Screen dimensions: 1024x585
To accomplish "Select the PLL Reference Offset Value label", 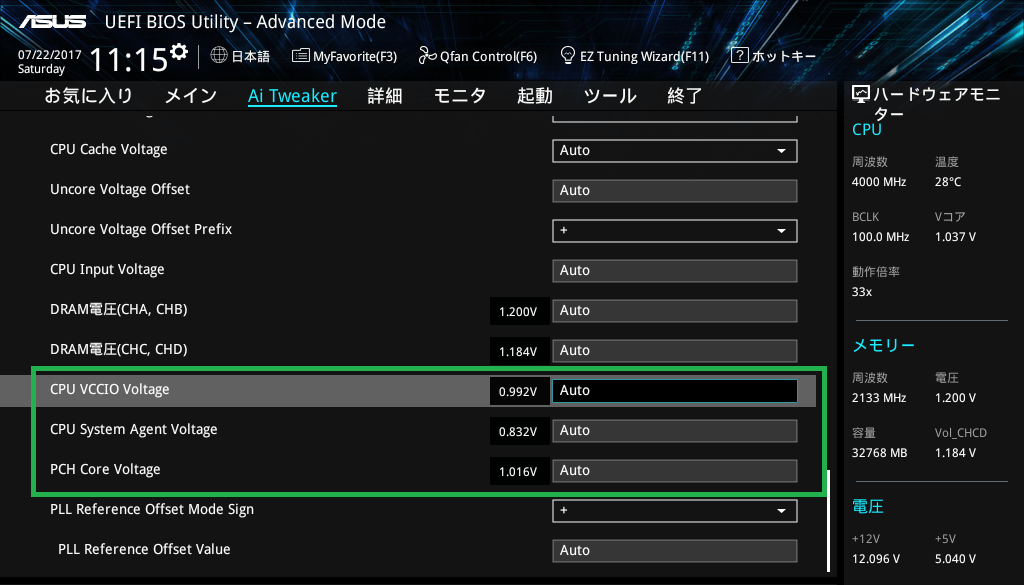I will point(144,550).
